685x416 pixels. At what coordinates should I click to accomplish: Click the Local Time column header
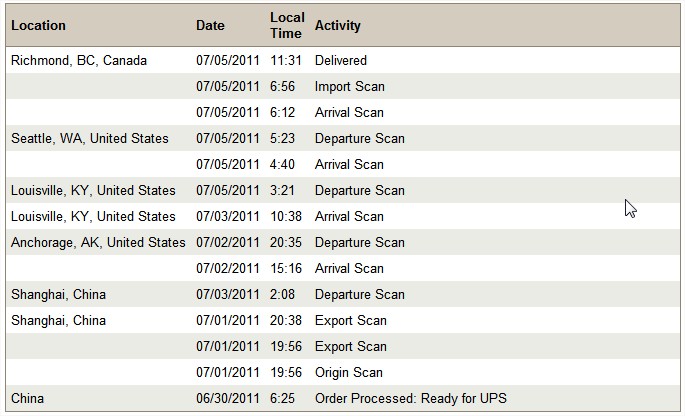(x=287, y=25)
